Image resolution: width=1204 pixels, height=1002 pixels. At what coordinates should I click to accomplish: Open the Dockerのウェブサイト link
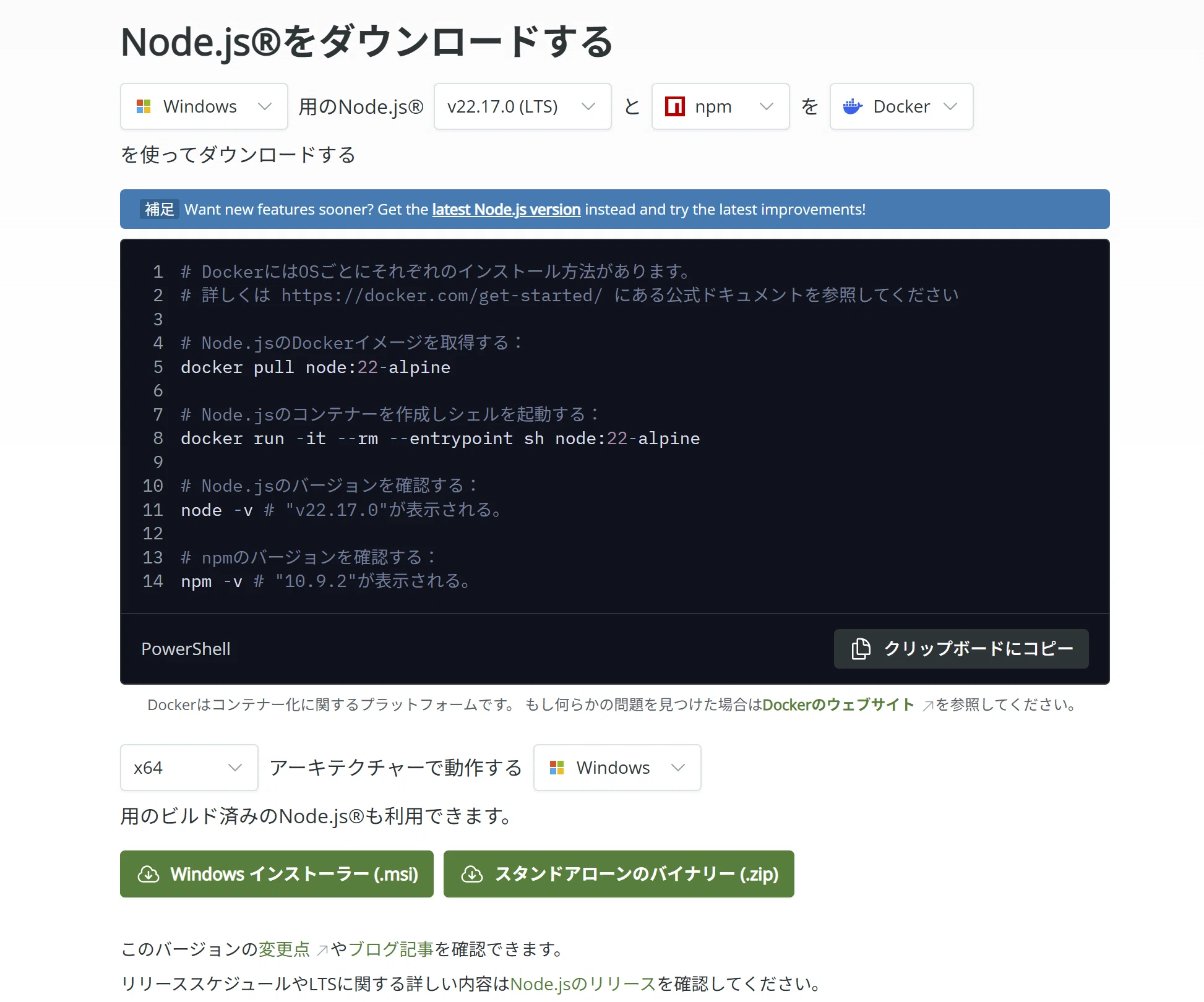pos(838,704)
